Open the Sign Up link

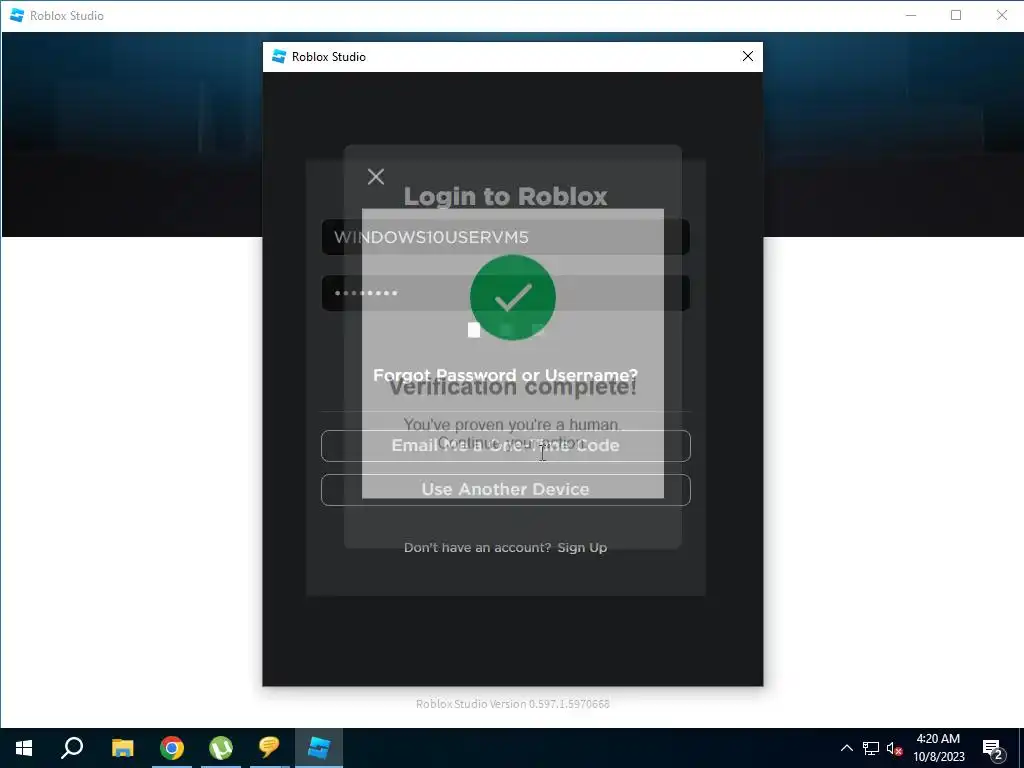(582, 547)
